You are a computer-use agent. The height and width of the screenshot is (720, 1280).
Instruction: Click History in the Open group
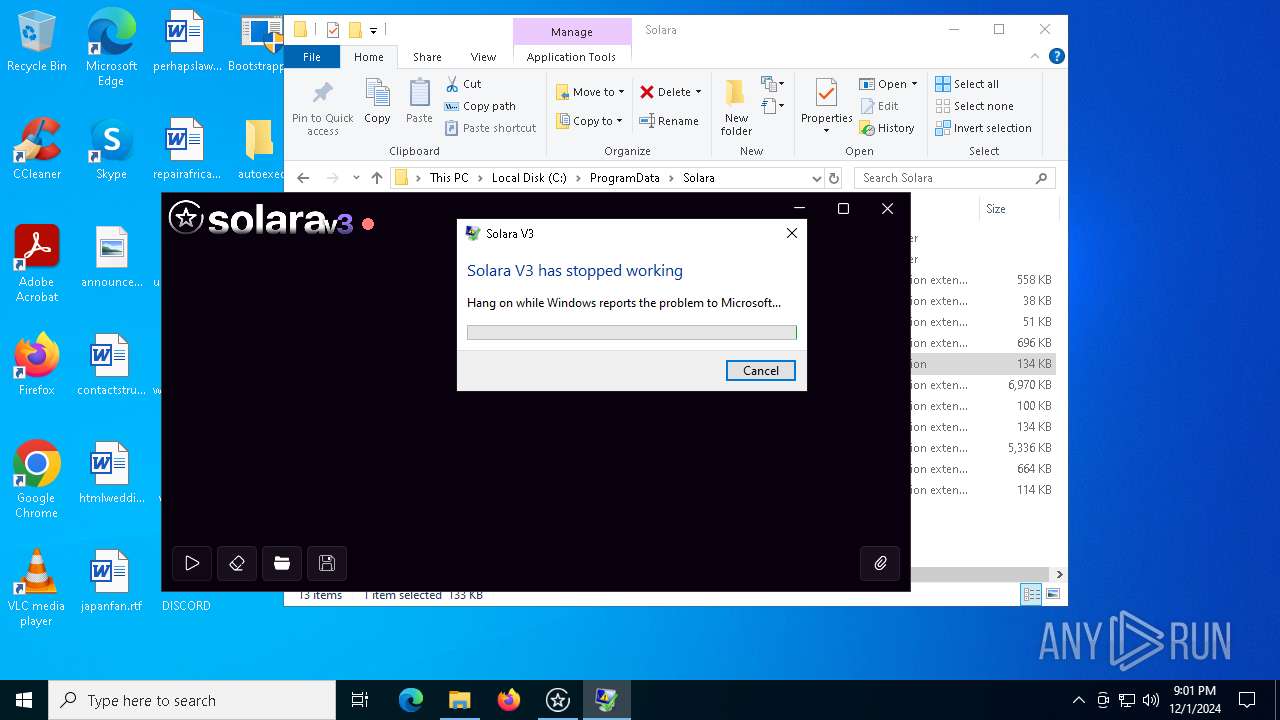click(x=886, y=128)
